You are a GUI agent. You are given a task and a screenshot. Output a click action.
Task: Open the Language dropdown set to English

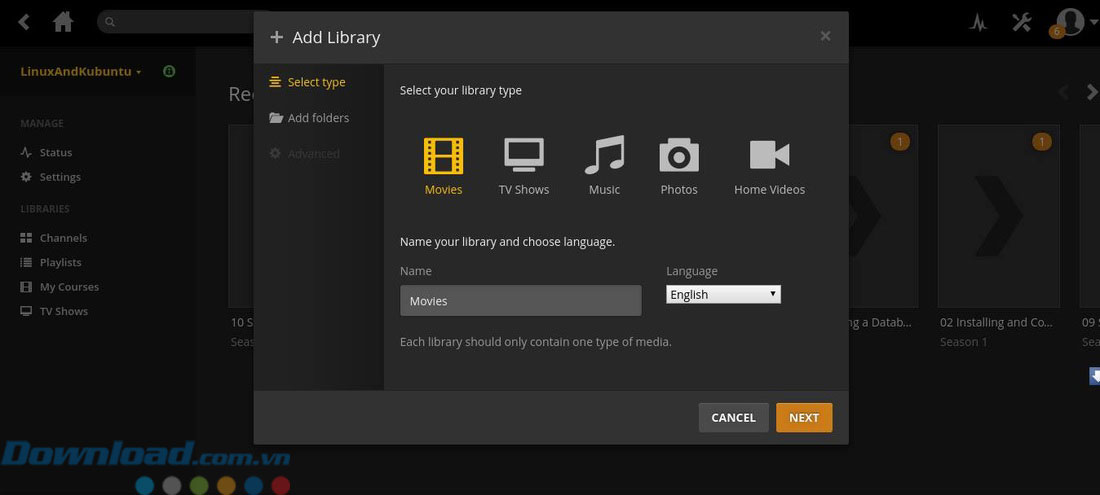[x=723, y=294]
